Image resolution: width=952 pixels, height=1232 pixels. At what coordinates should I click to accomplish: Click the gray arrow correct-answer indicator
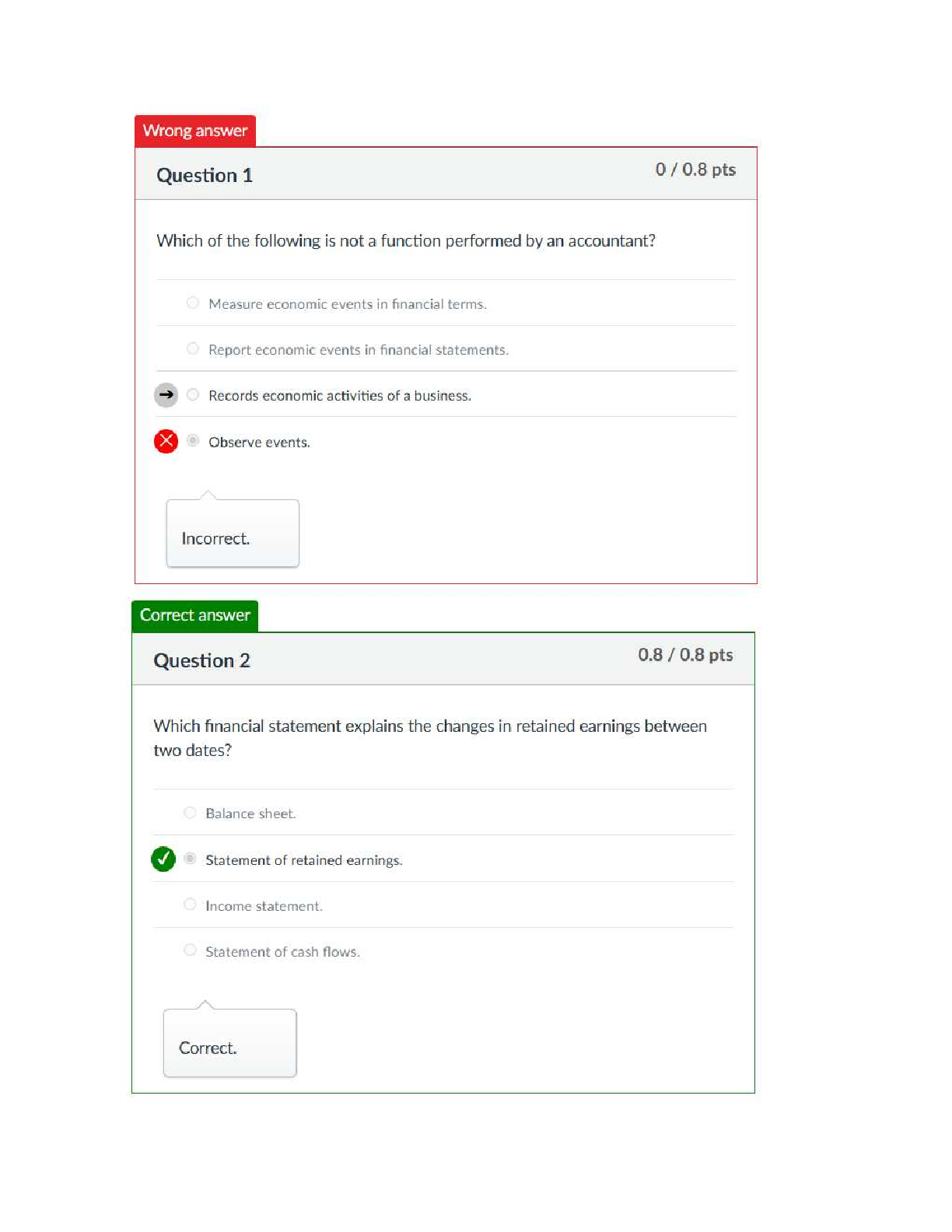166,395
